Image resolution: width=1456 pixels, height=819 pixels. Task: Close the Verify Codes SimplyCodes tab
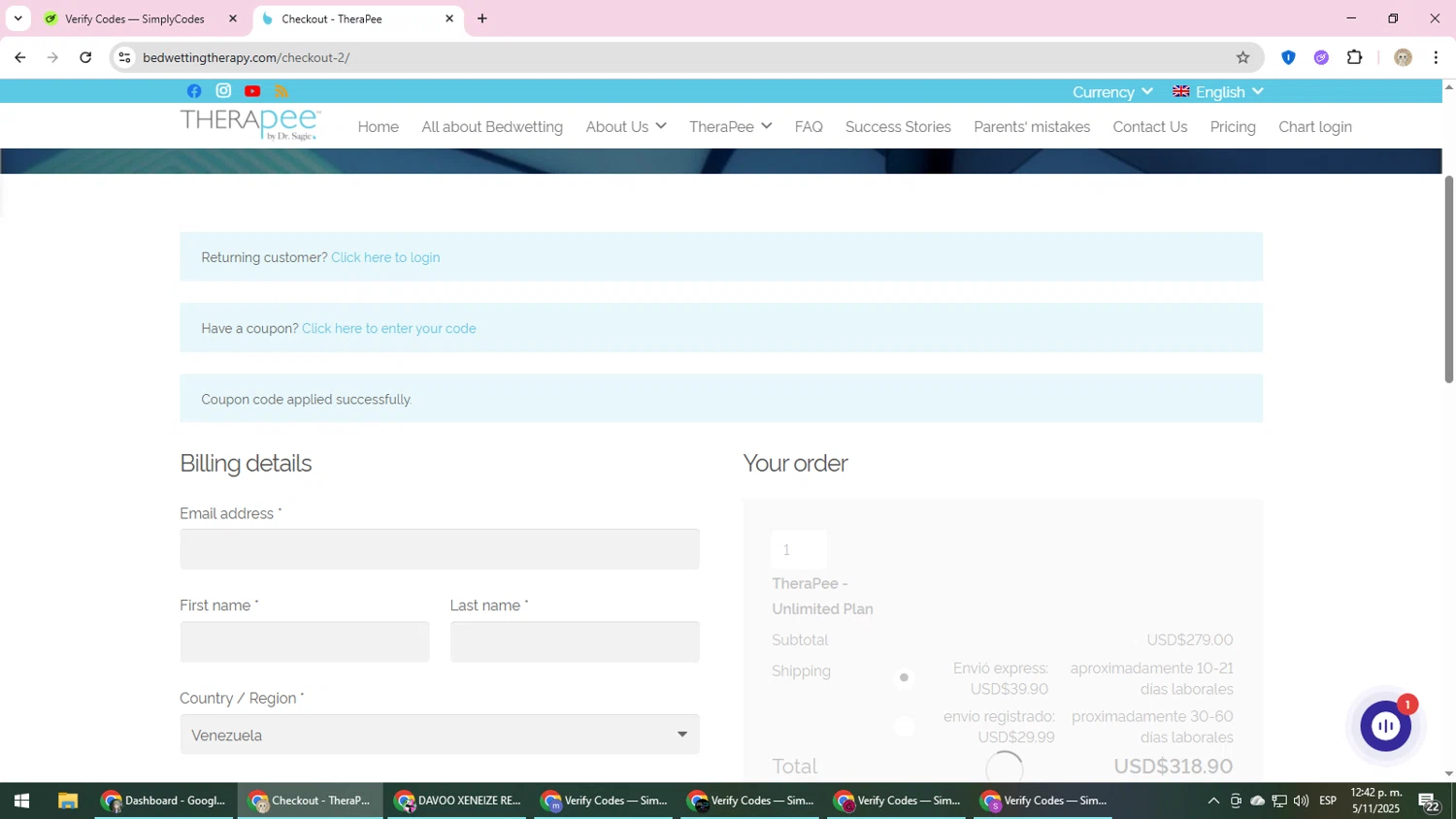(x=233, y=18)
